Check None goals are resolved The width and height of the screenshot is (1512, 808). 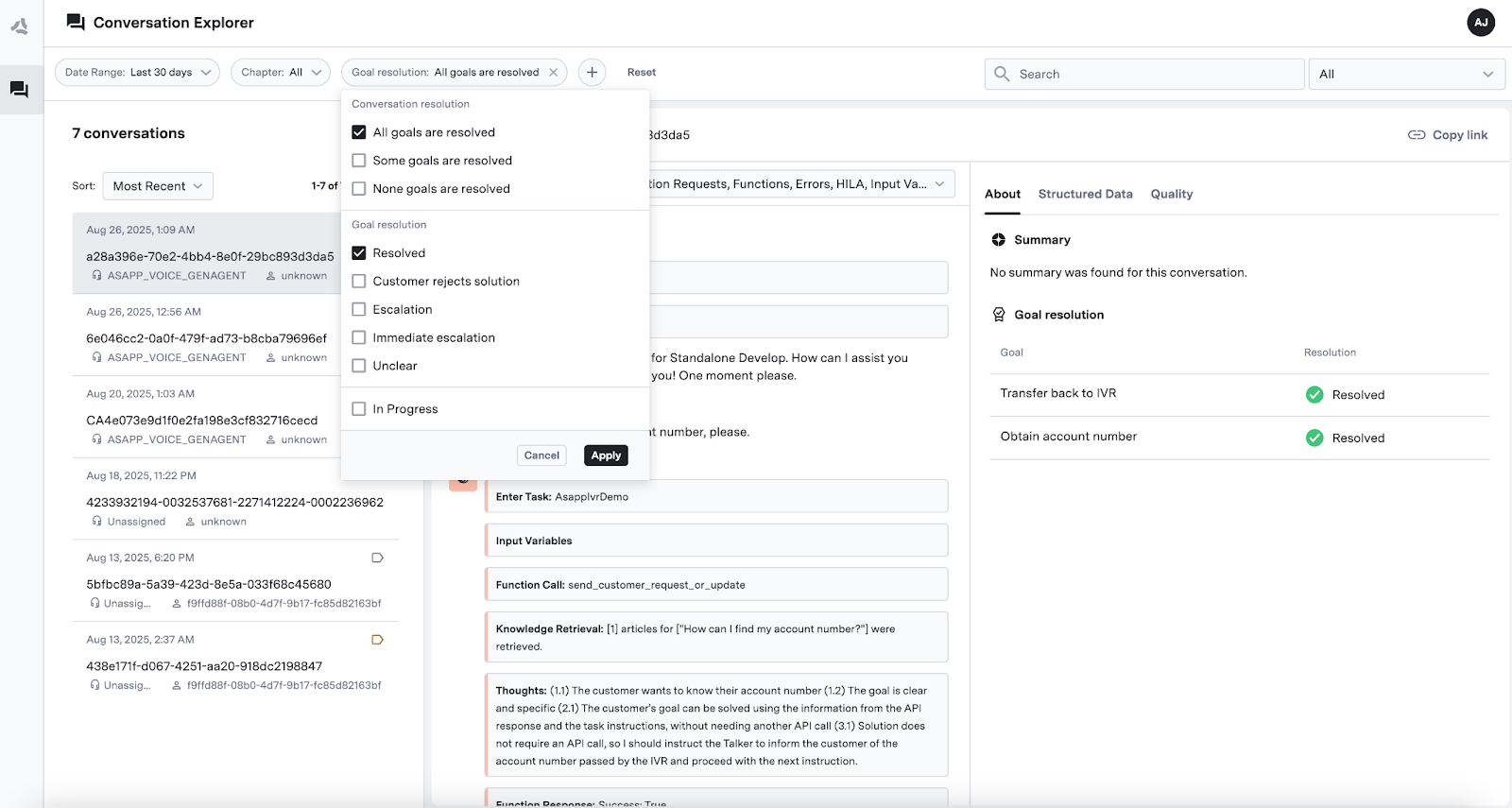point(359,189)
